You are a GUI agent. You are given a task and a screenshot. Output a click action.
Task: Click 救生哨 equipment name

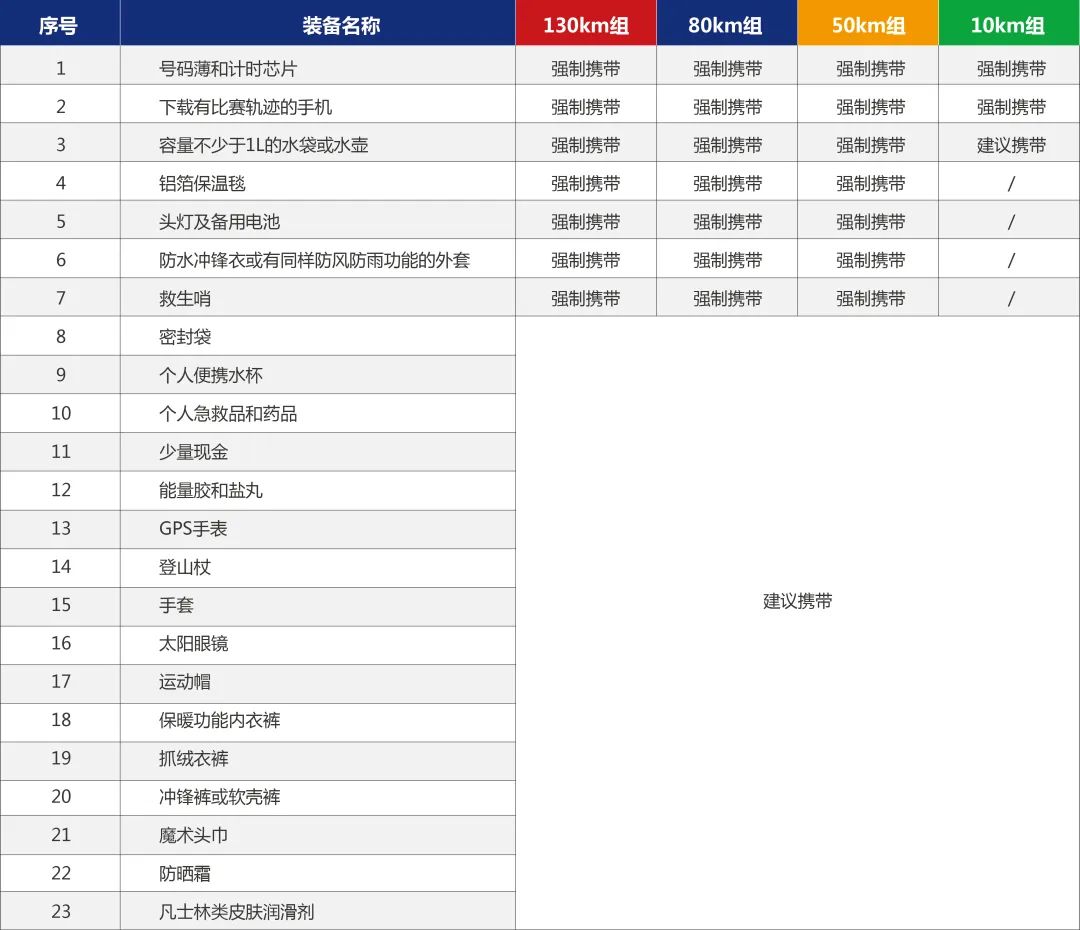point(185,298)
